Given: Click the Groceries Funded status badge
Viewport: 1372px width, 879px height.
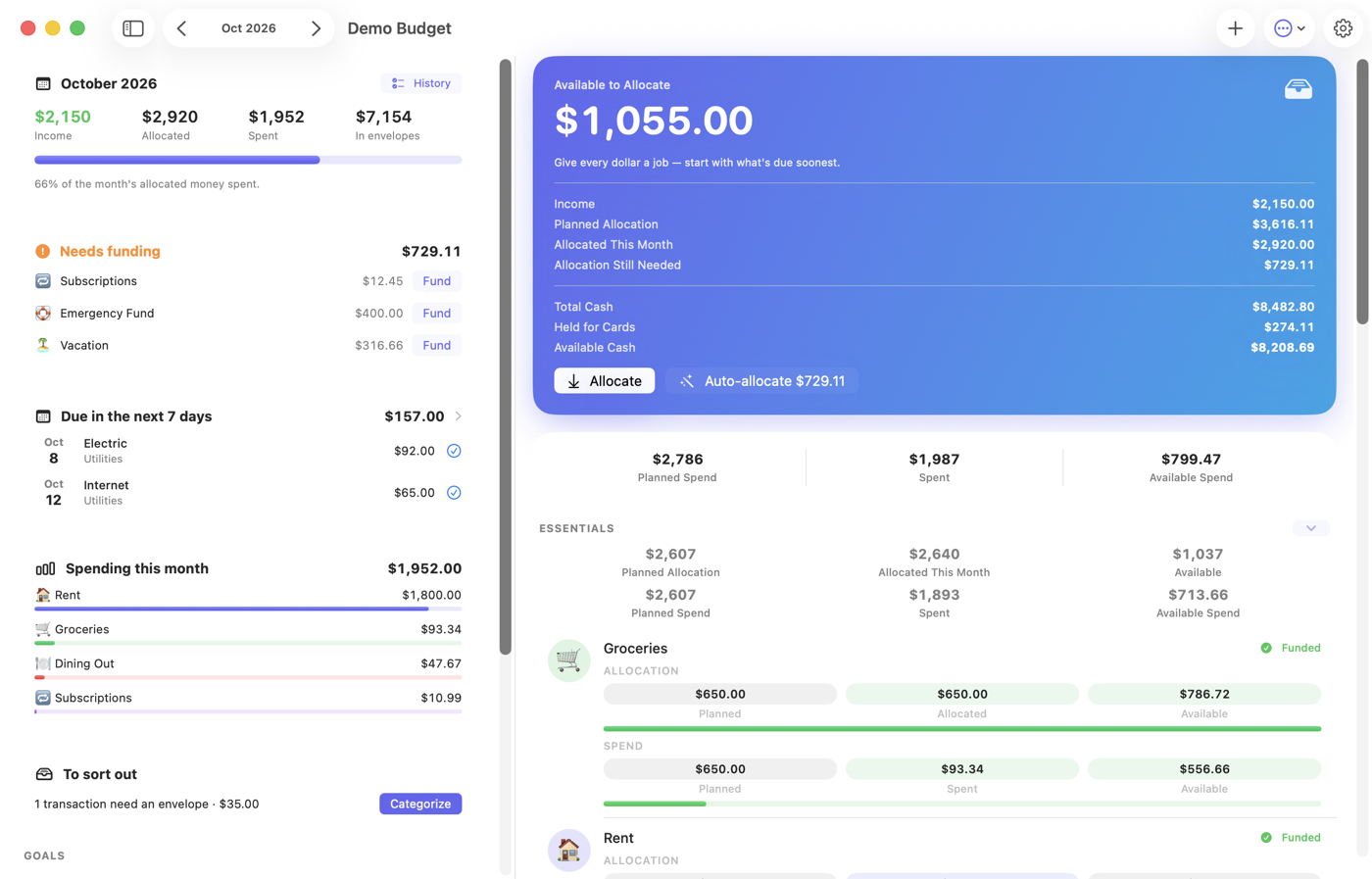Looking at the screenshot, I should click(1291, 648).
